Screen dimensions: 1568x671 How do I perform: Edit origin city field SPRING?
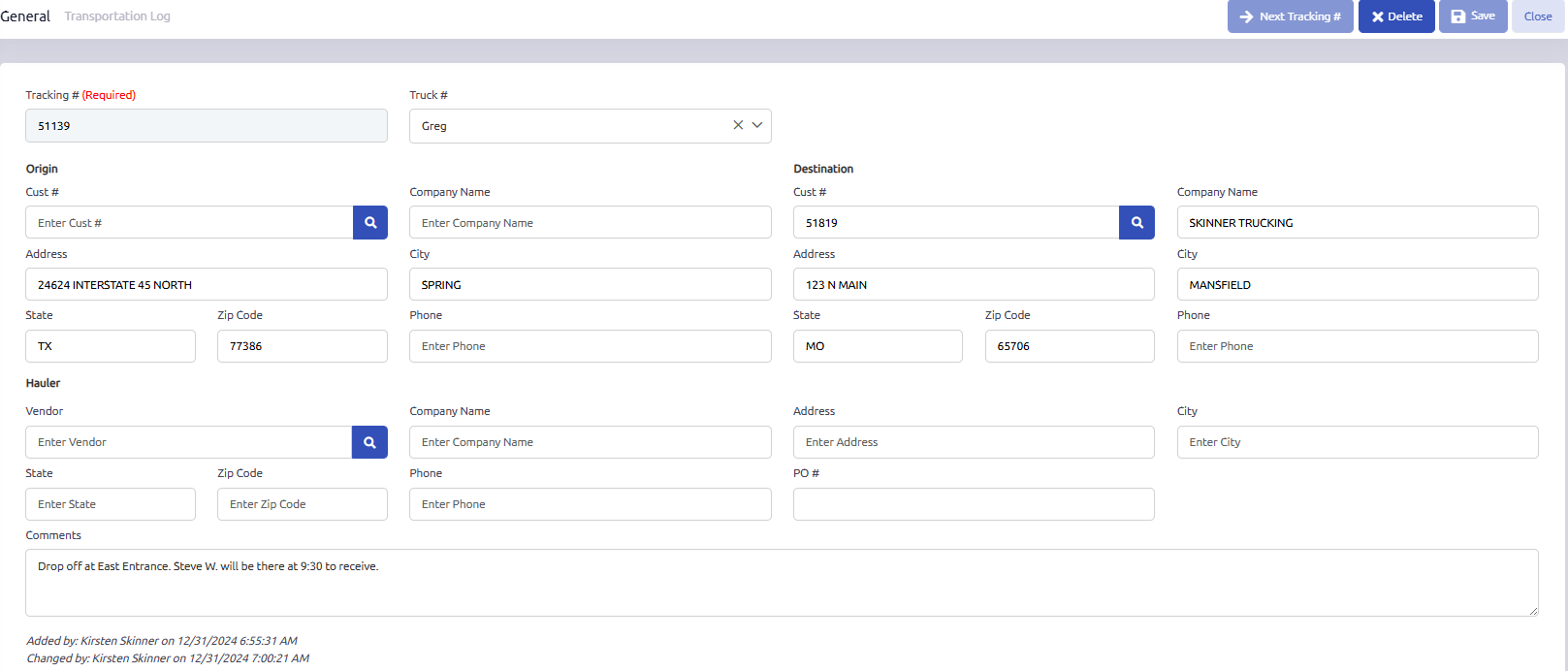coord(591,284)
